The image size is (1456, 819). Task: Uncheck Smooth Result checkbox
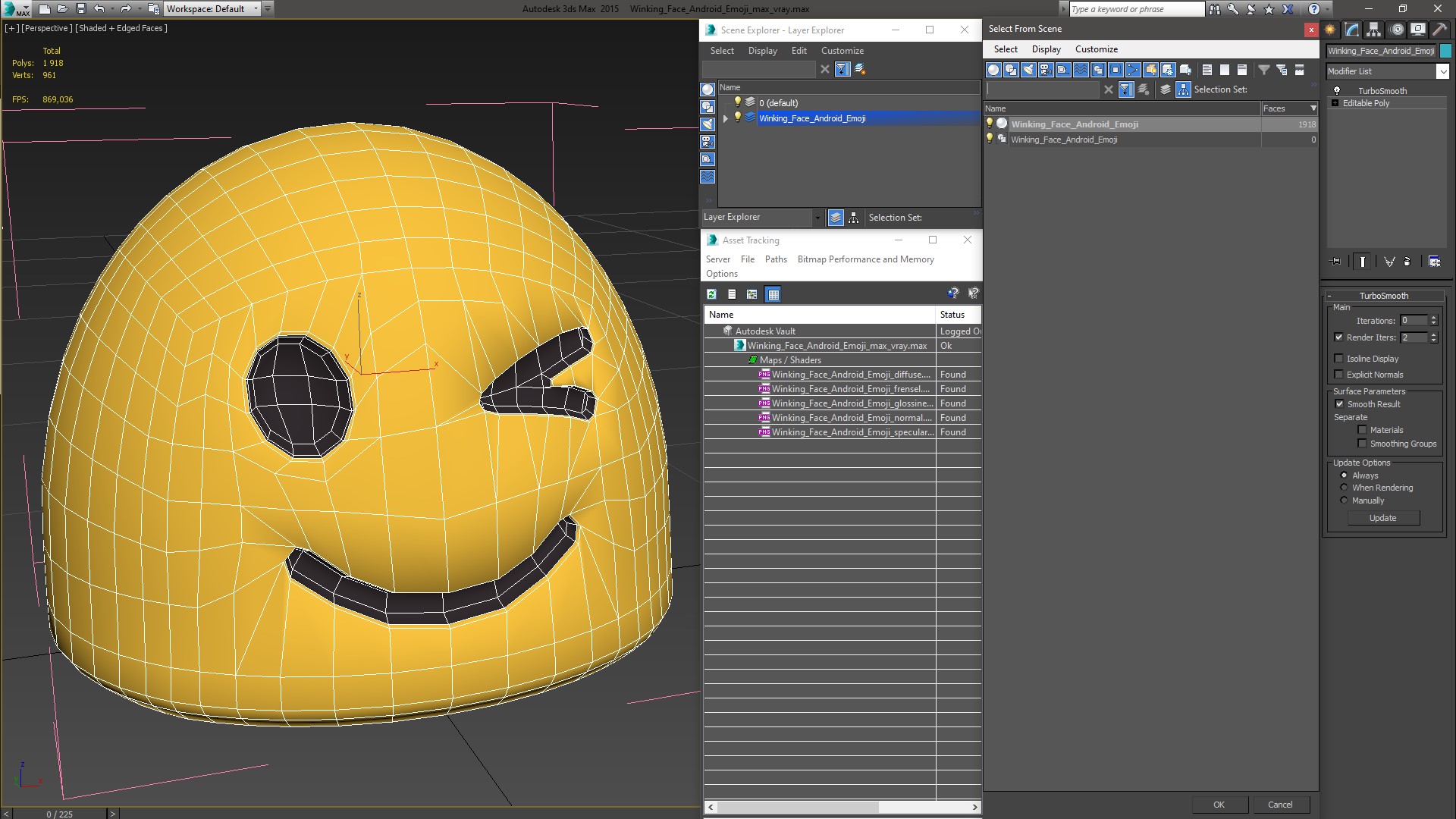click(x=1338, y=404)
